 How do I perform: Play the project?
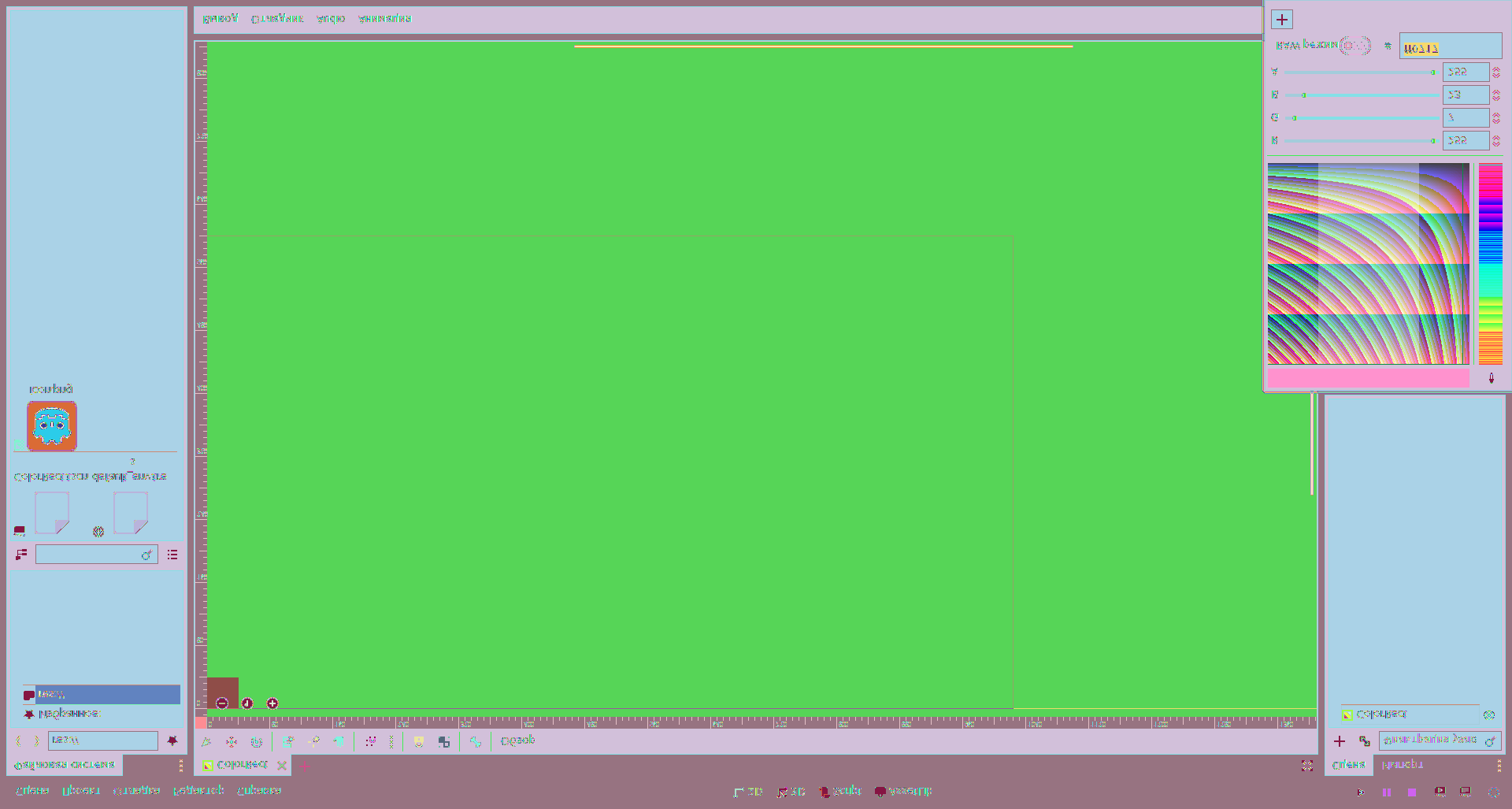[x=1360, y=792]
